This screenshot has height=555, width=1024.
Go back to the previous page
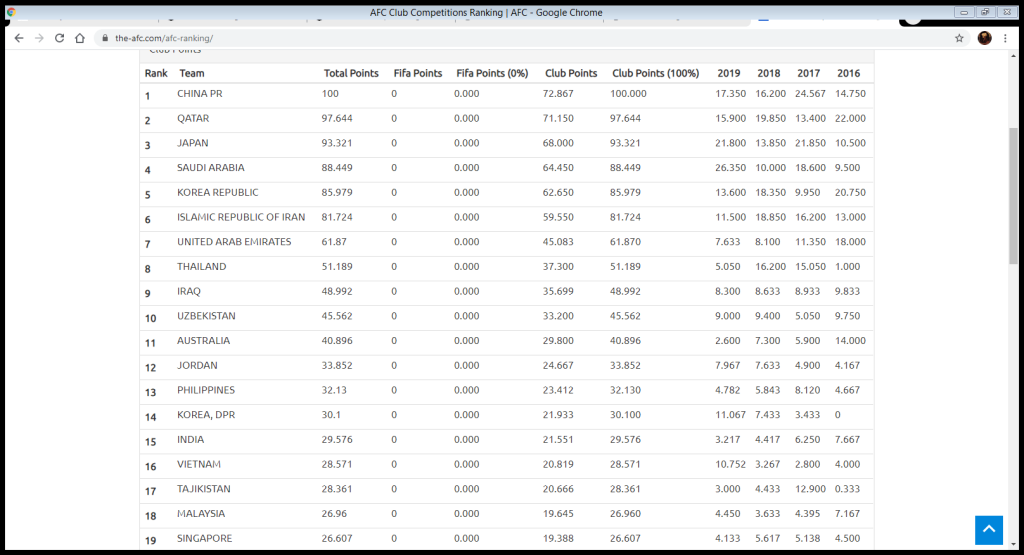[19, 39]
